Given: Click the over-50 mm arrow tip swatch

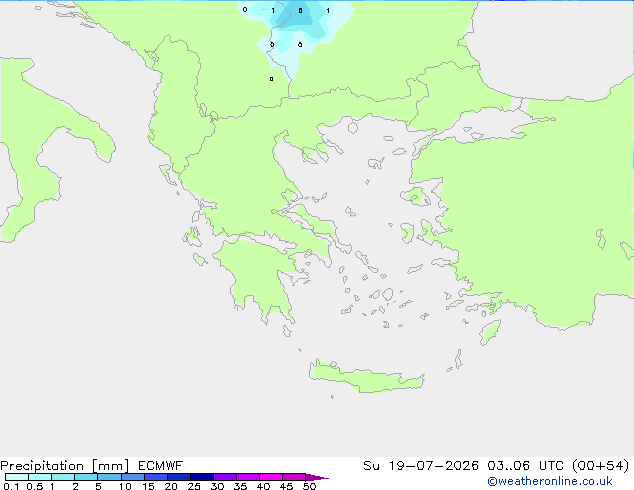Looking at the screenshot, I should pos(317,477).
